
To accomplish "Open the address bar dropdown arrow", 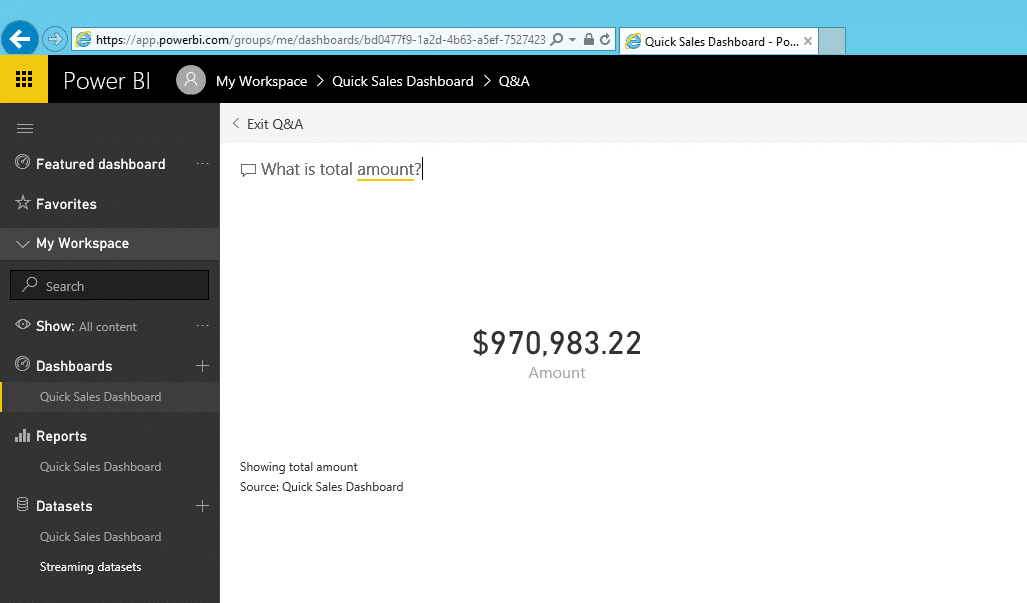I will (x=572, y=40).
